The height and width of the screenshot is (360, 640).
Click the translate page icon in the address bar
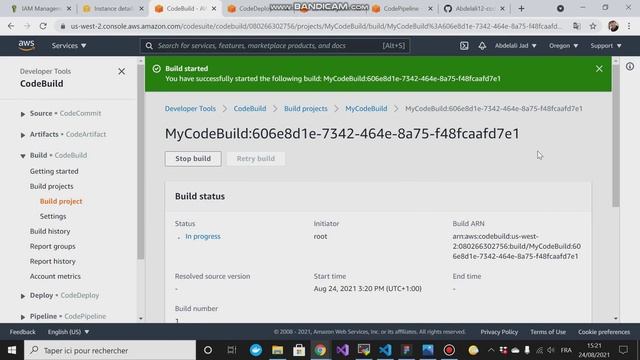click(576, 26)
